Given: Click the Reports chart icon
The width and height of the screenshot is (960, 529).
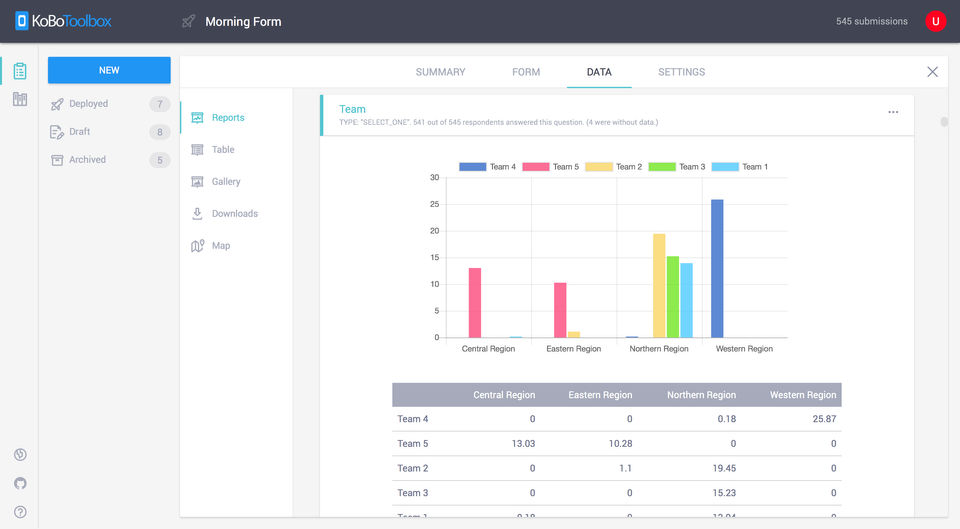Looking at the screenshot, I should pyautogui.click(x=197, y=118).
